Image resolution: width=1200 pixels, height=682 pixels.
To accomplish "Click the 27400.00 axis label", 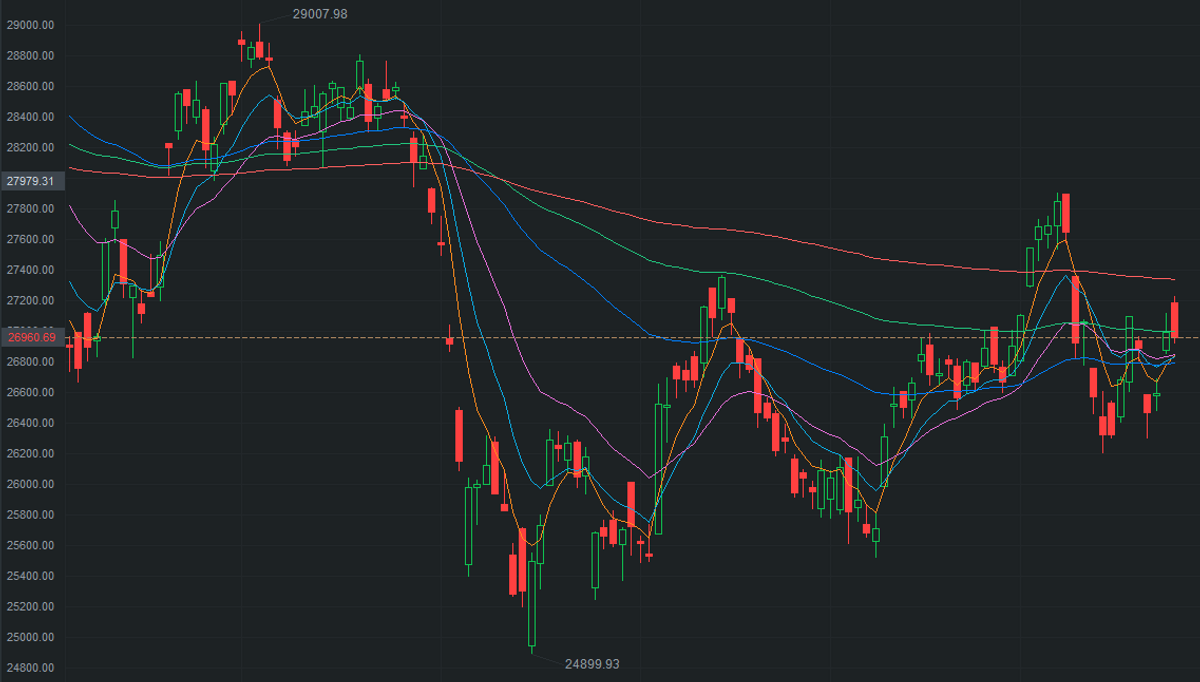I will pos(30,270).
